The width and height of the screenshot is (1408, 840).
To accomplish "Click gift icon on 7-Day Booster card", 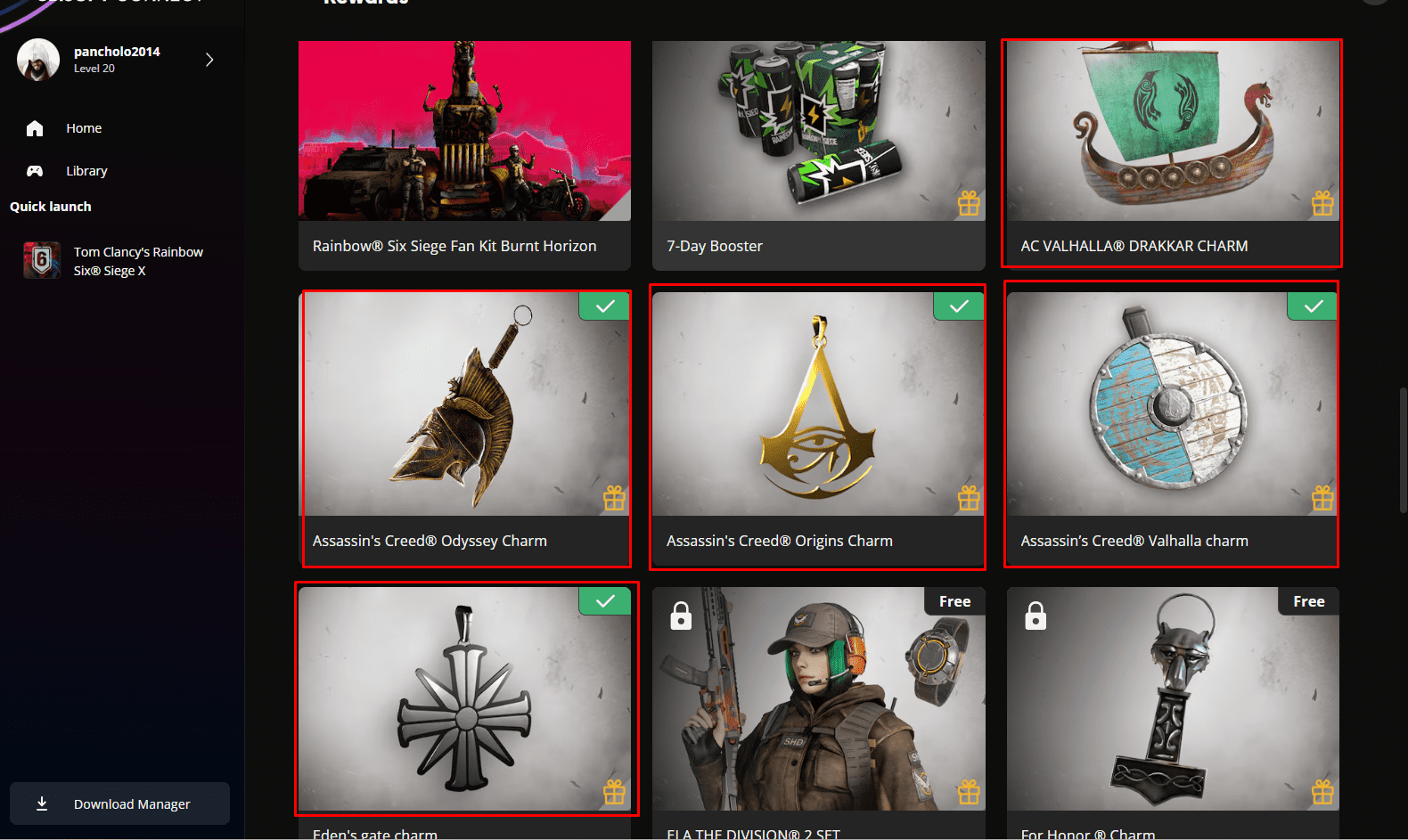I will (969, 203).
